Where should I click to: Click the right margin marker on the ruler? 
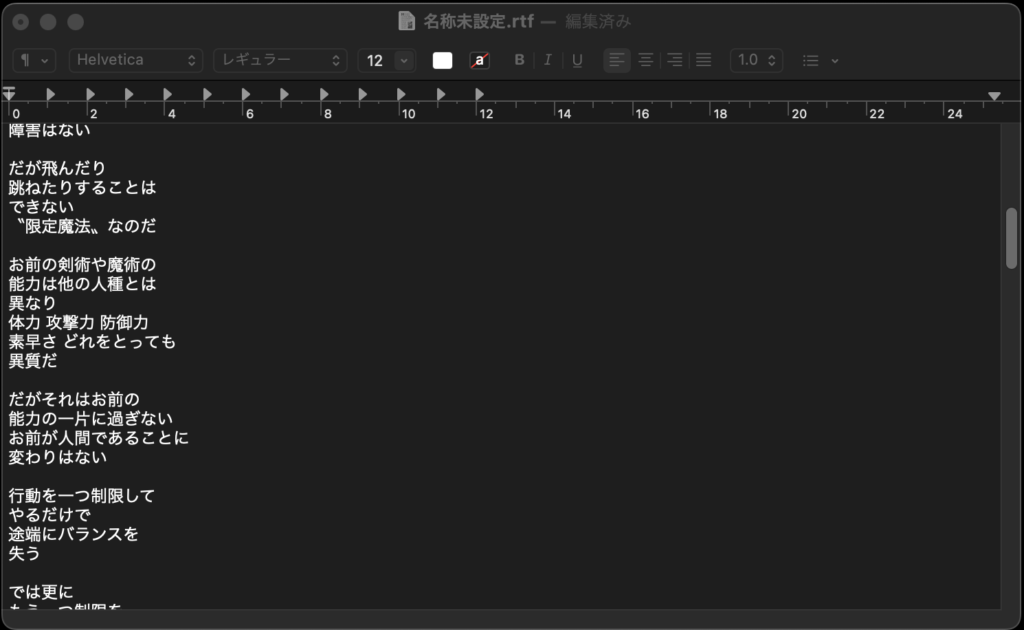[x=994, y=96]
